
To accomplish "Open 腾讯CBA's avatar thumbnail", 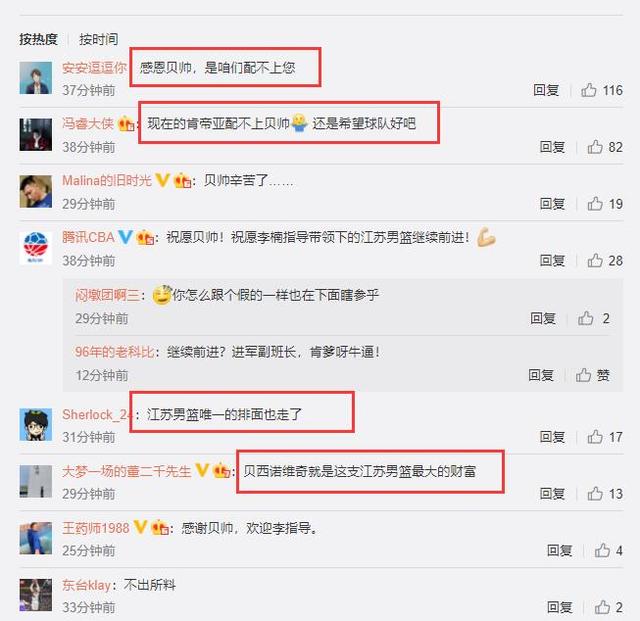I will coord(36,248).
